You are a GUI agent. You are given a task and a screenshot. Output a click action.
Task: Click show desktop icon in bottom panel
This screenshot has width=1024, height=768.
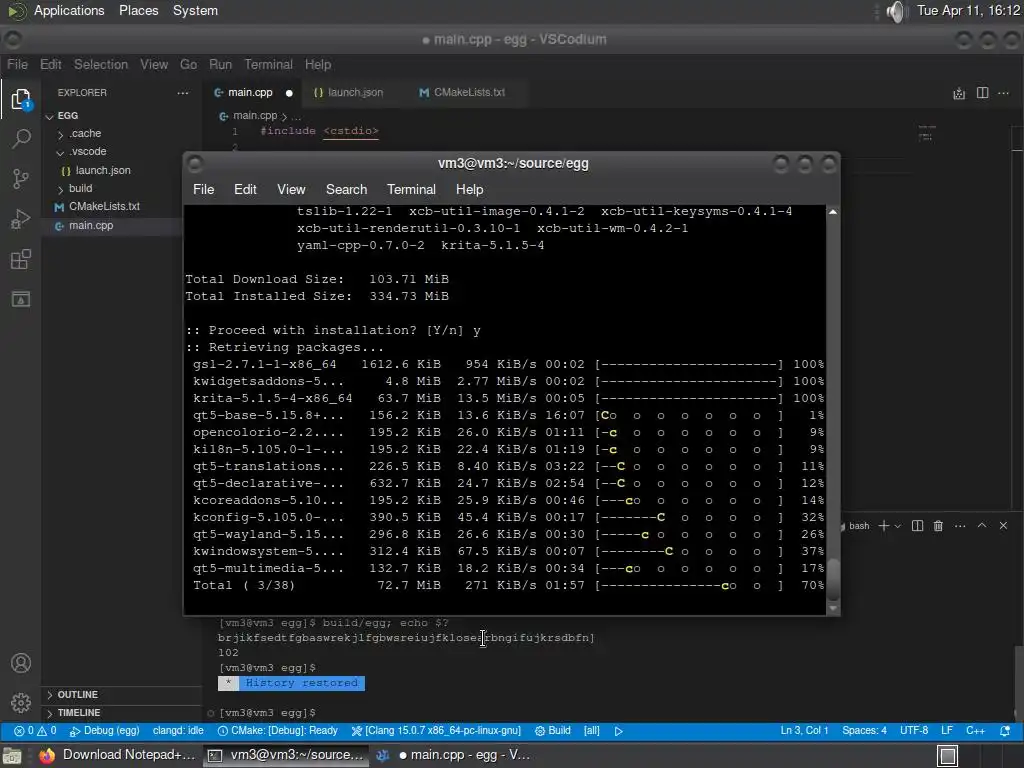point(11,756)
